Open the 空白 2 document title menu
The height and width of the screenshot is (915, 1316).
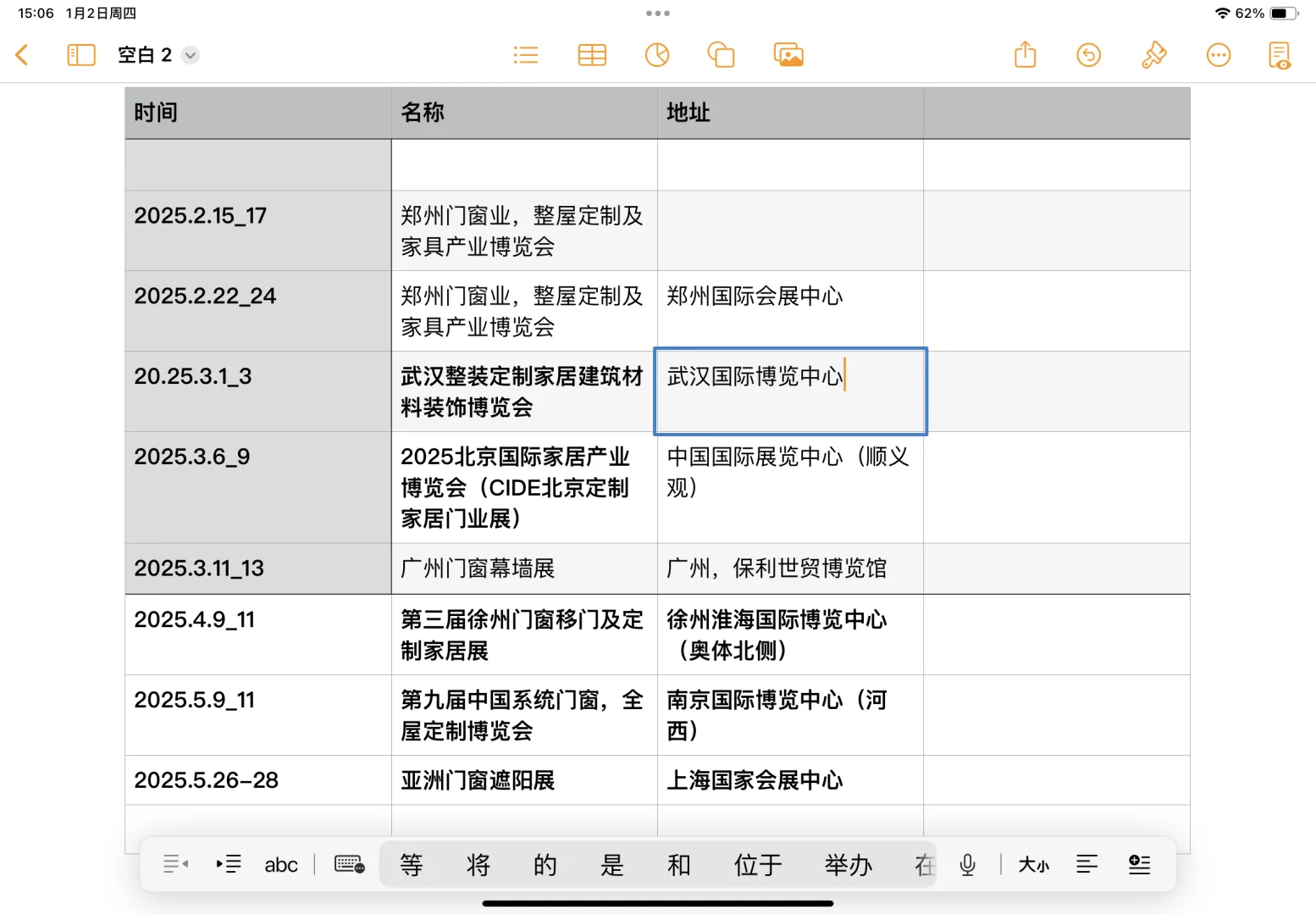158,55
